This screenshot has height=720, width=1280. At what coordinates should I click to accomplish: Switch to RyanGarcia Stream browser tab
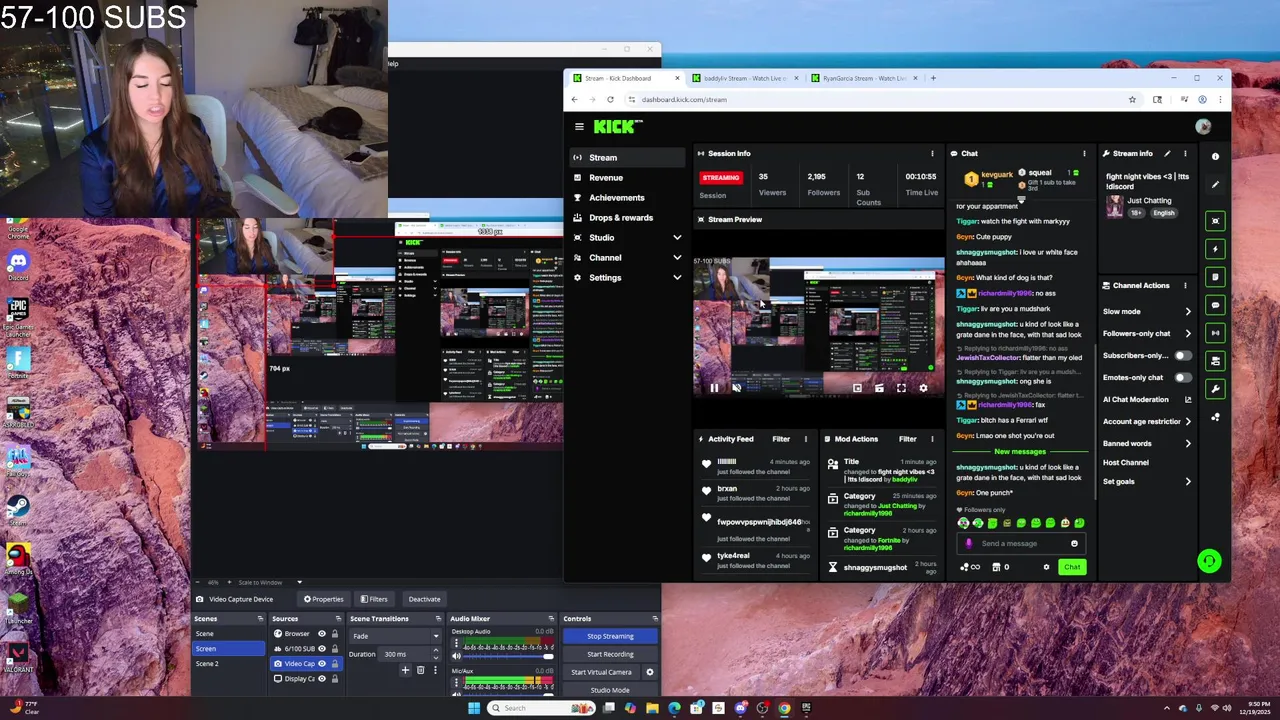pyautogui.click(x=863, y=78)
